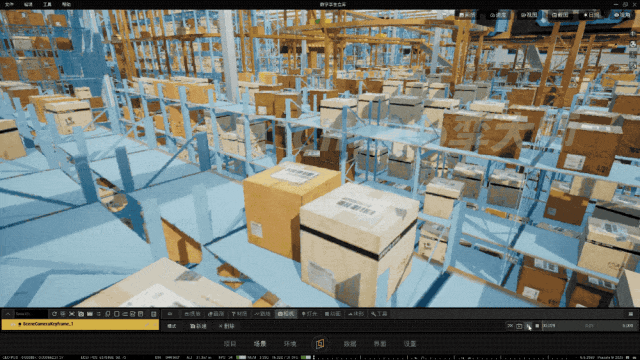Image resolution: width=640 pixels, height=360 pixels.
Task: Click the play-in-window icon beside 2X
Action: tap(519, 326)
